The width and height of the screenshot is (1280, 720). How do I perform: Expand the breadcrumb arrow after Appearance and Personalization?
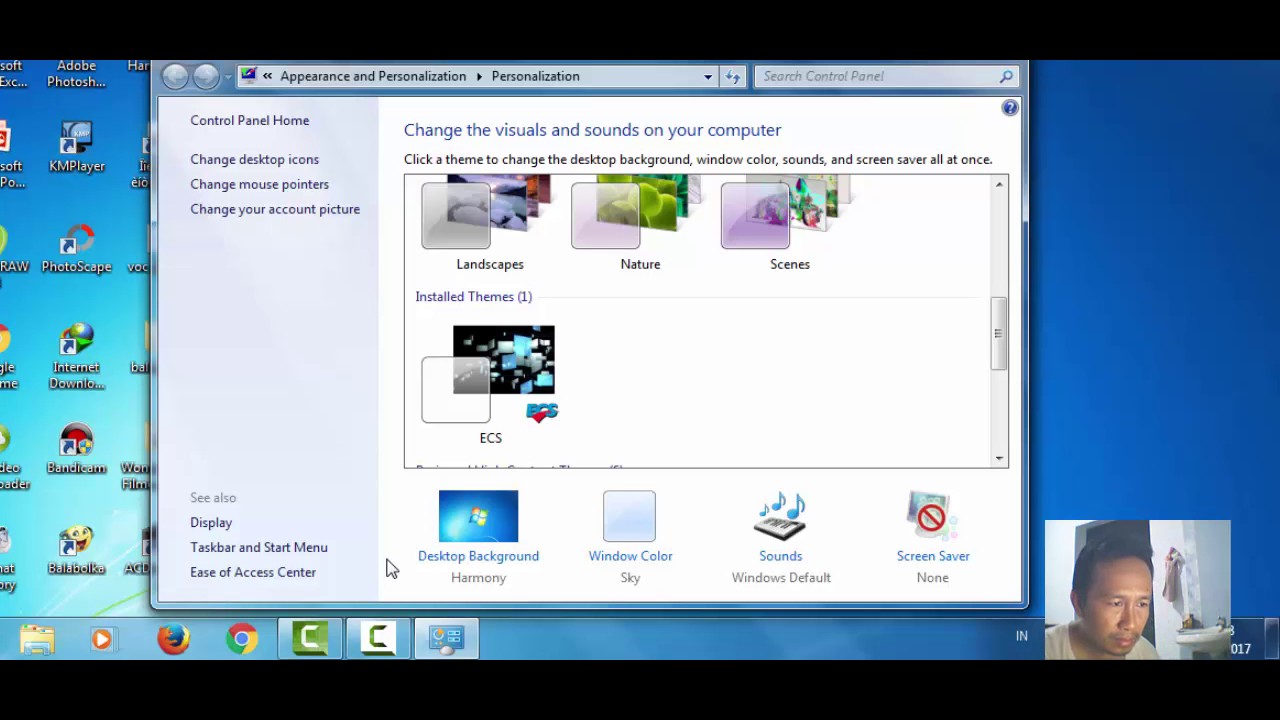(479, 77)
